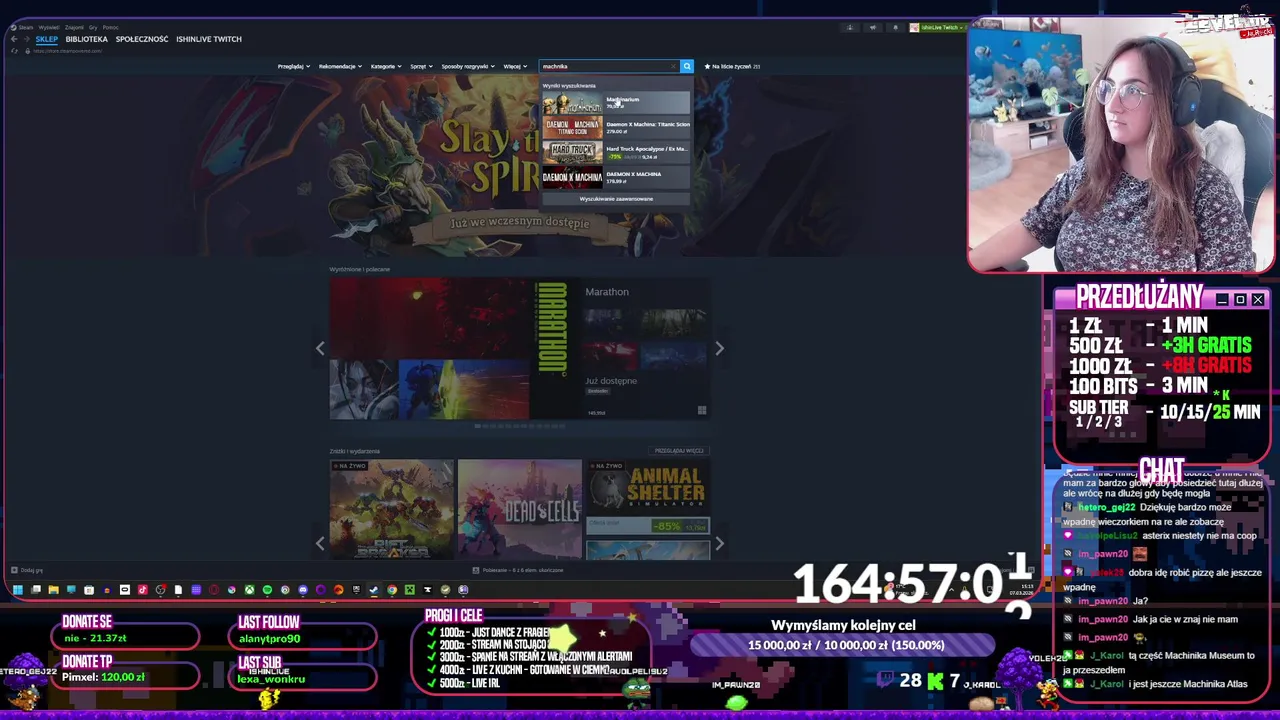Open Discord from the taskbar
This screenshot has height=720, width=1280.
[303, 590]
